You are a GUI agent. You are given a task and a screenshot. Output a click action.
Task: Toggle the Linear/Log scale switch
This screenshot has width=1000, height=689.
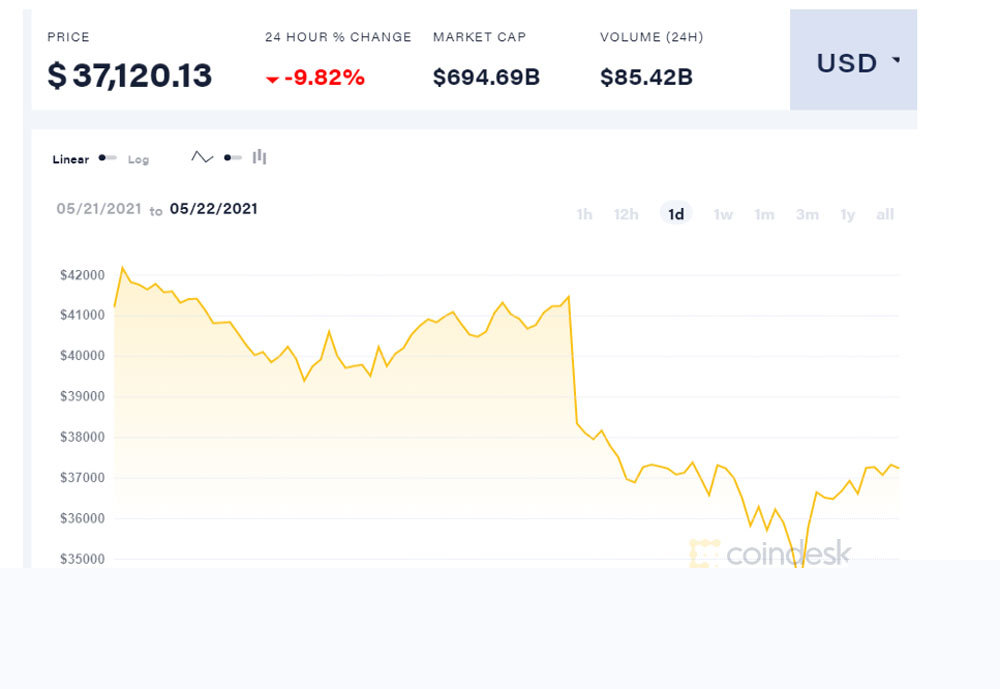point(108,158)
